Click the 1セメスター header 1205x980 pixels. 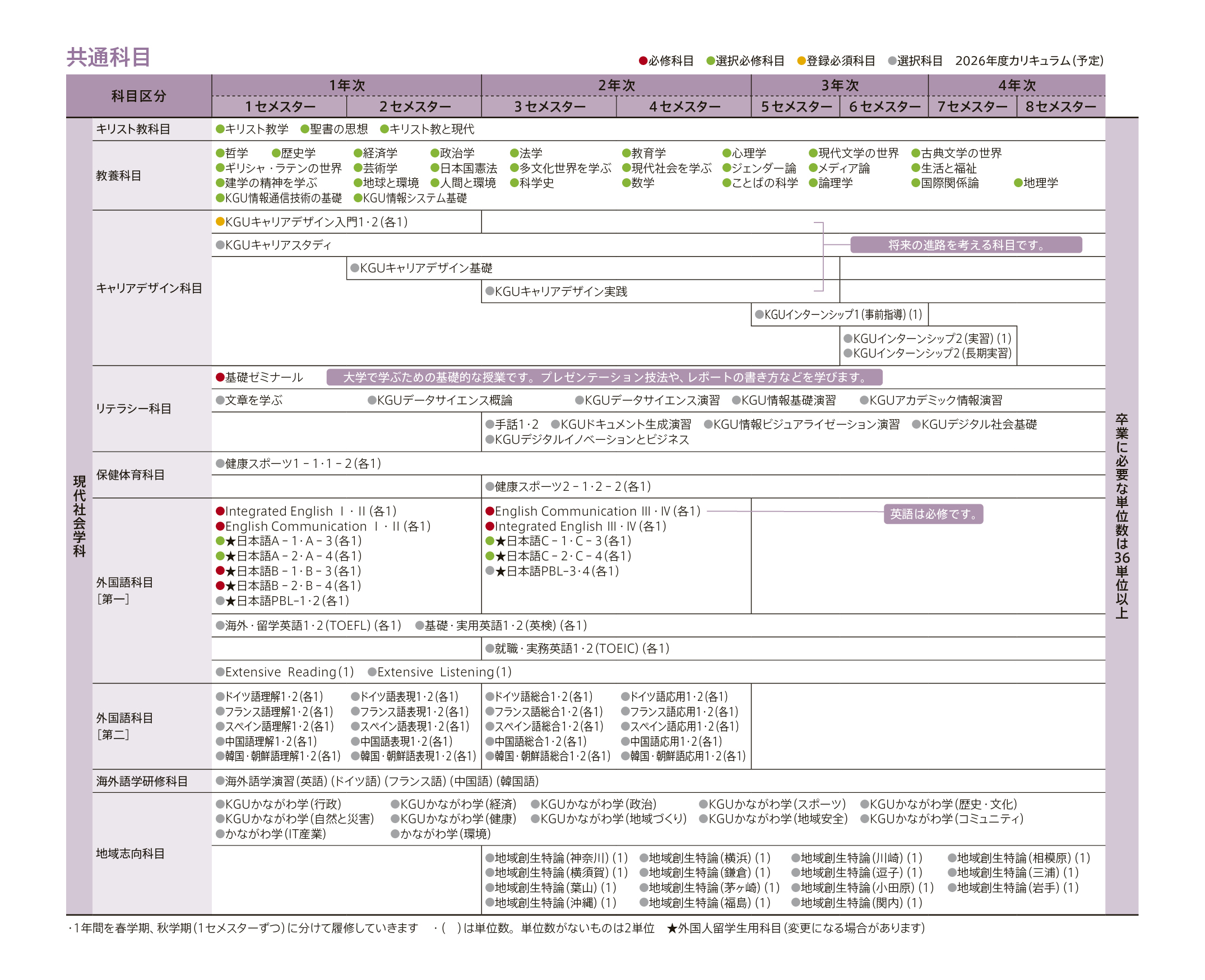coord(280,106)
